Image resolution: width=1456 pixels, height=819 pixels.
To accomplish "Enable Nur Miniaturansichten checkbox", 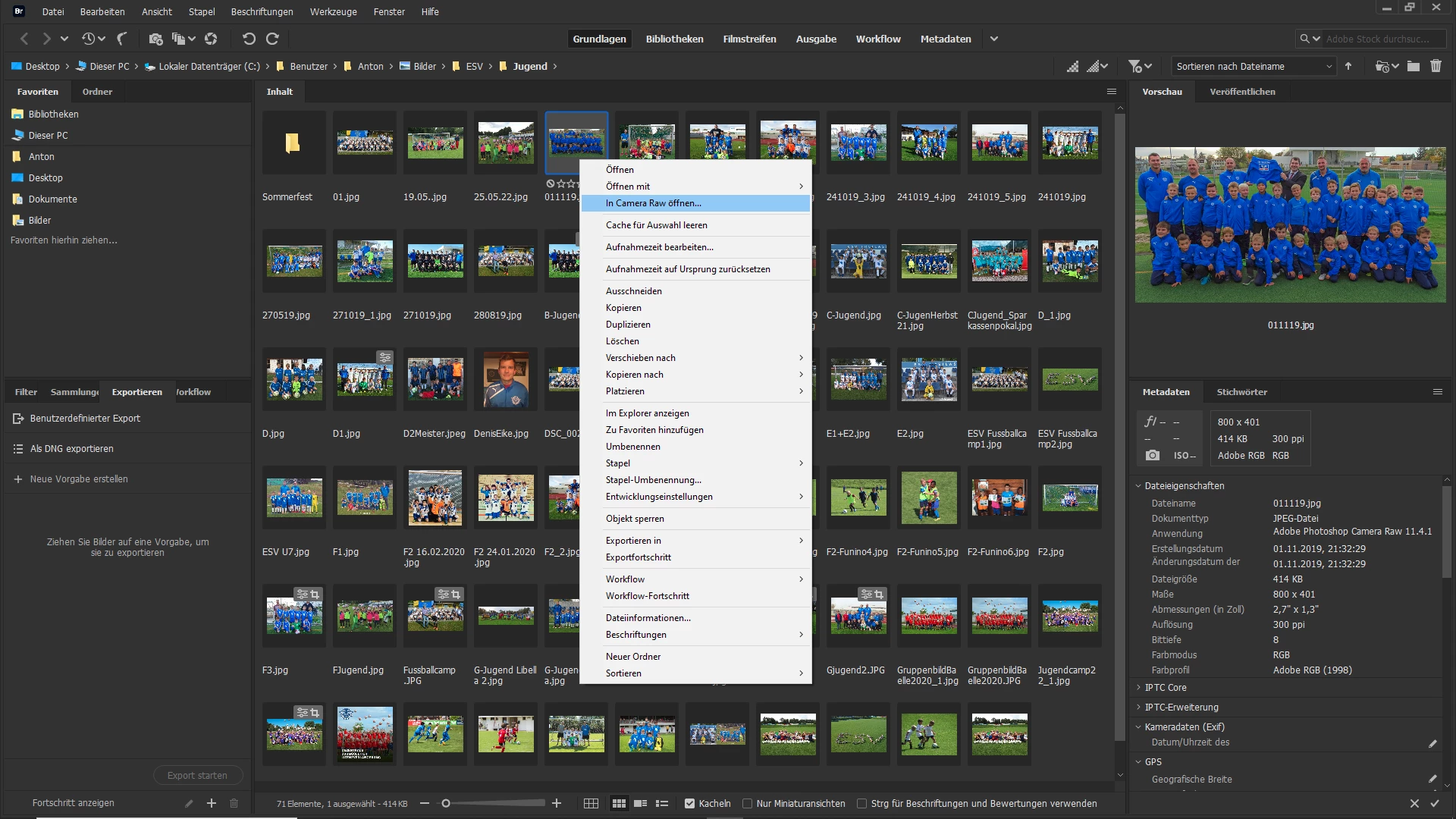I will (748, 804).
